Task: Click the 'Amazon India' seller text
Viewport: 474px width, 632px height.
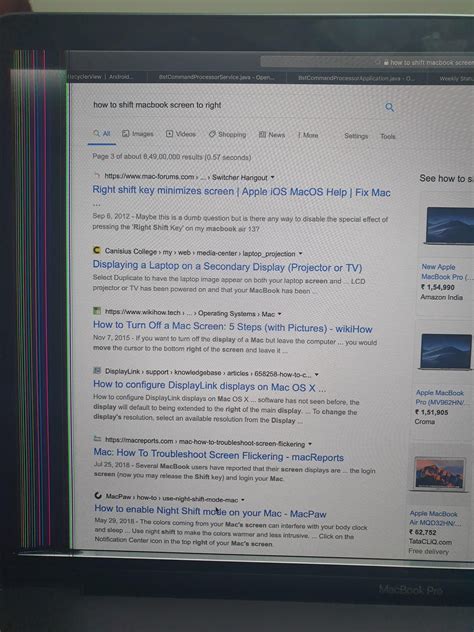Action: click(x=441, y=297)
